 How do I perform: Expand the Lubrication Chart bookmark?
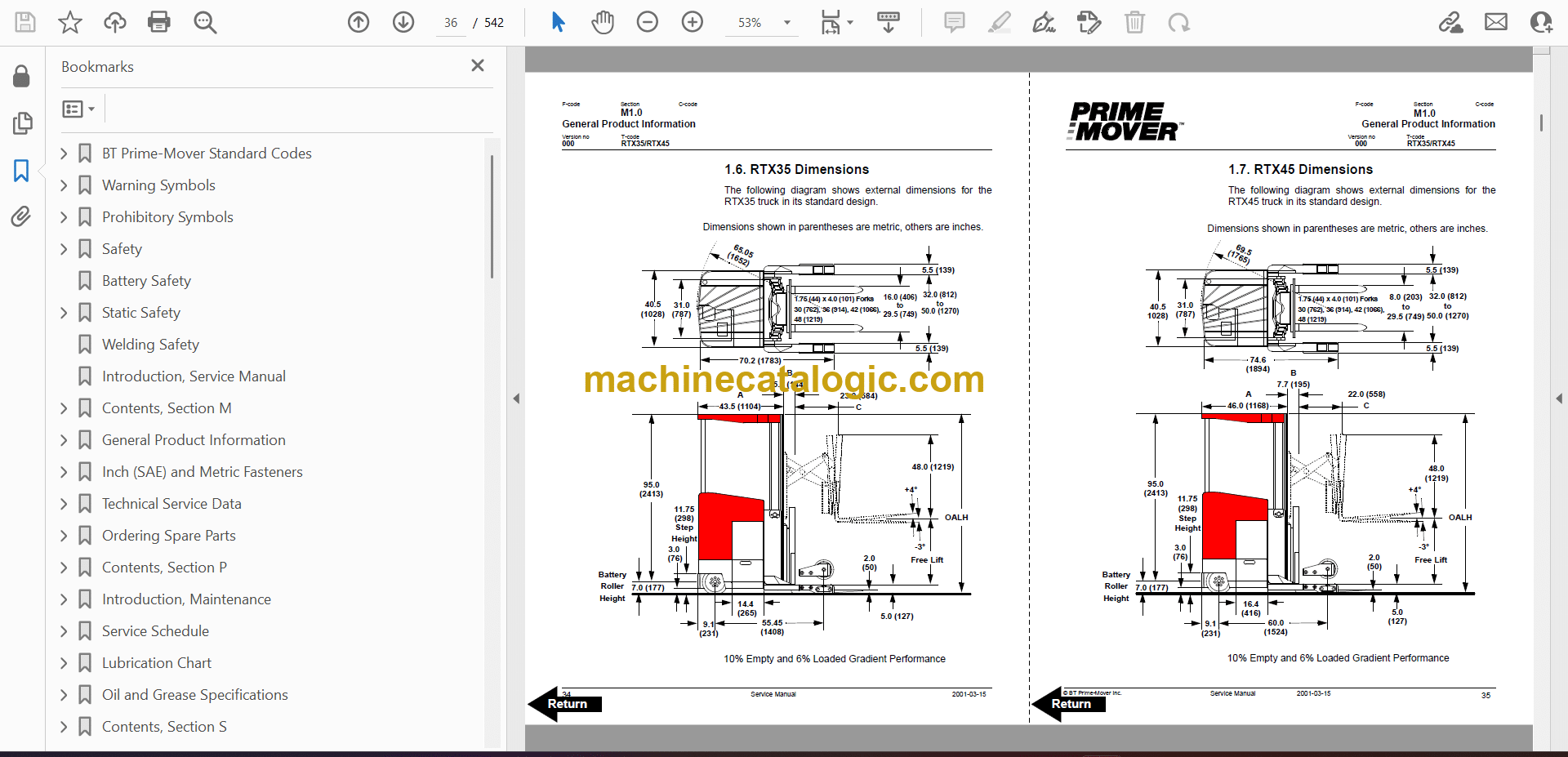[x=65, y=663]
